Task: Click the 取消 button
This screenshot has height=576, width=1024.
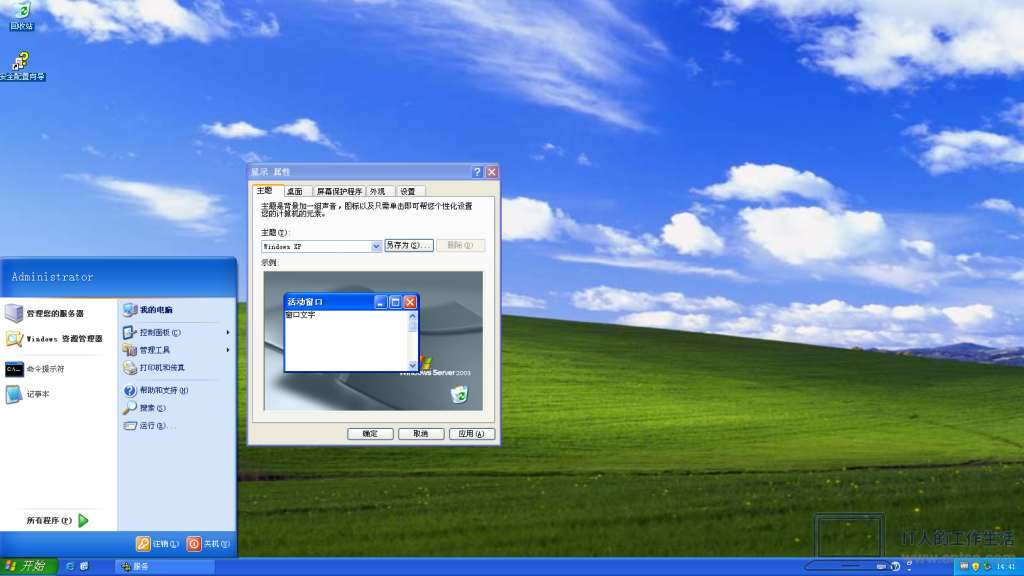Action: pos(421,434)
